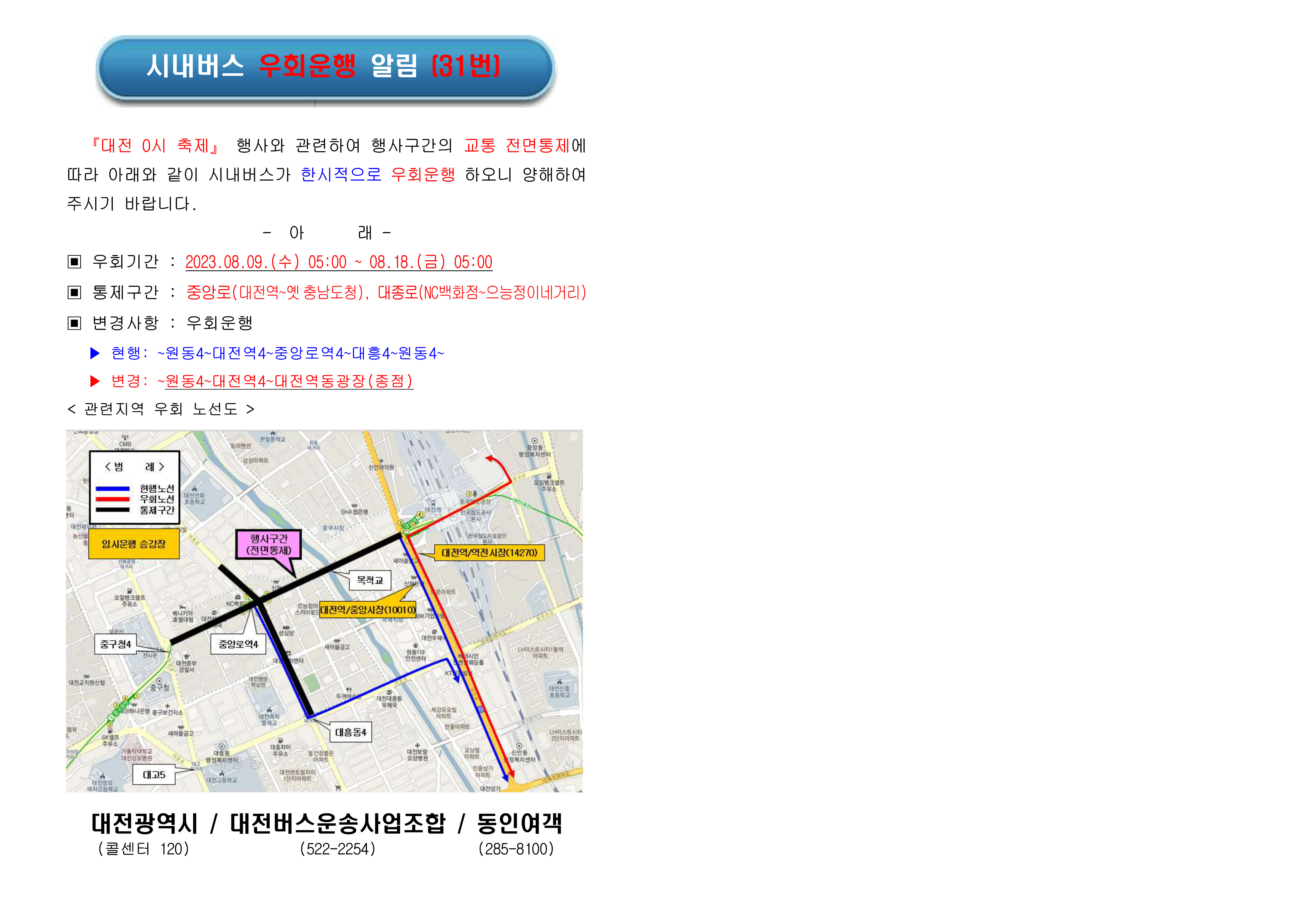Click the 중앙로역4 map label
This screenshot has height=924, width=1306.
click(x=238, y=644)
